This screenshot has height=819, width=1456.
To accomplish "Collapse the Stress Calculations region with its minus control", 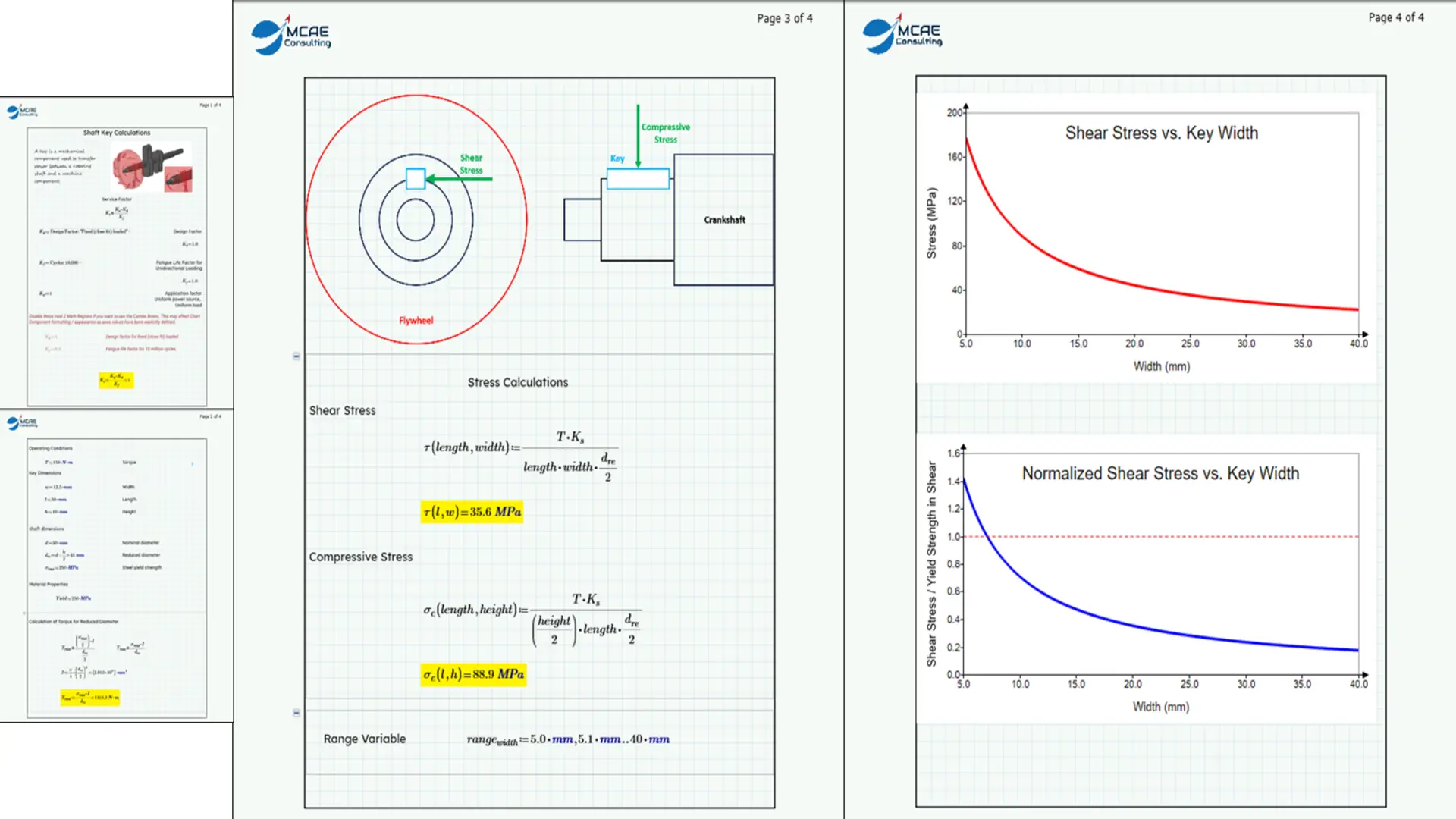I will click(295, 356).
